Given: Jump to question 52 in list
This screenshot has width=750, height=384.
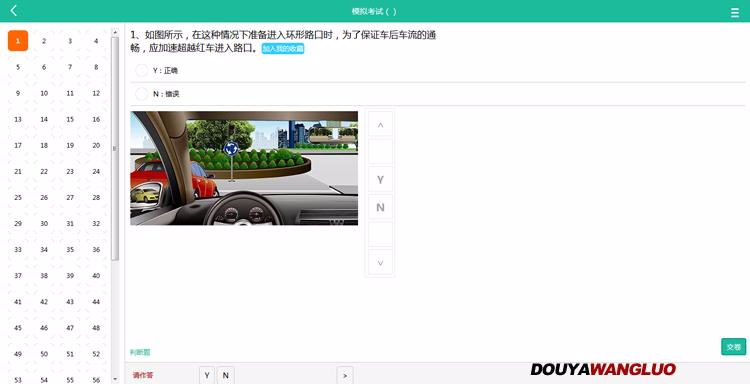Looking at the screenshot, I should click(96, 354).
